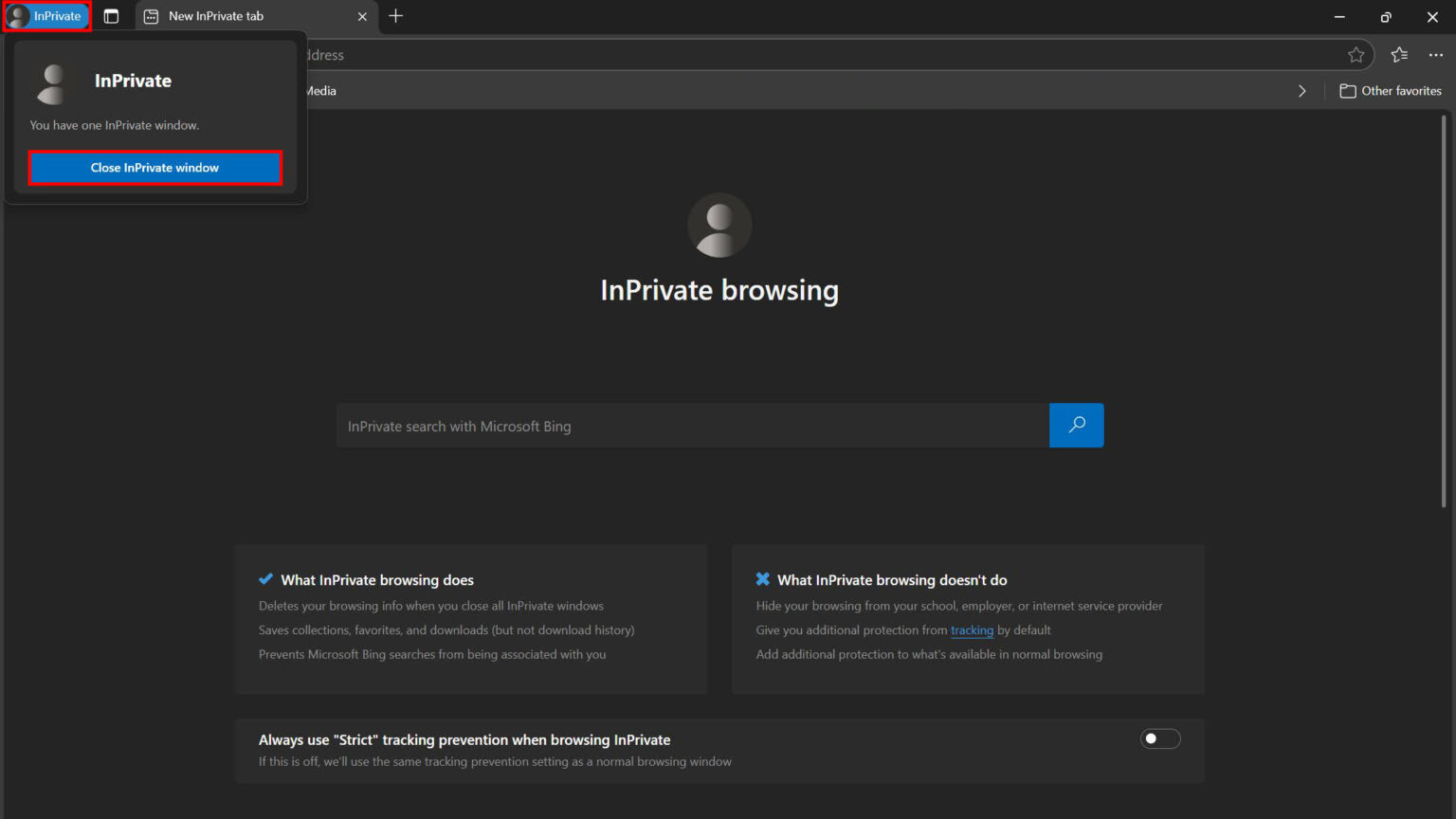1456x819 pixels.
Task: Click the tab actions icon beside the tabs
Action: point(111,15)
